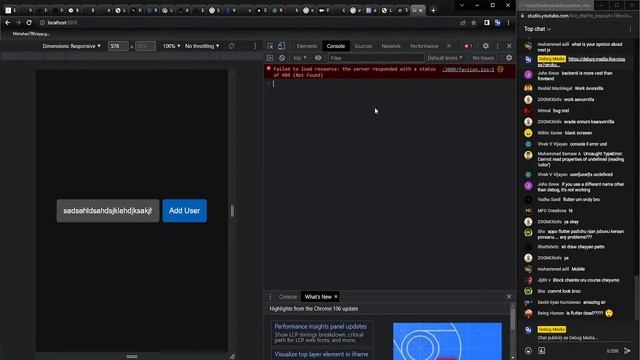Image resolution: width=640 pixels, height=360 pixels.
Task: Go back with the browser back arrow
Action: [x=7, y=22]
